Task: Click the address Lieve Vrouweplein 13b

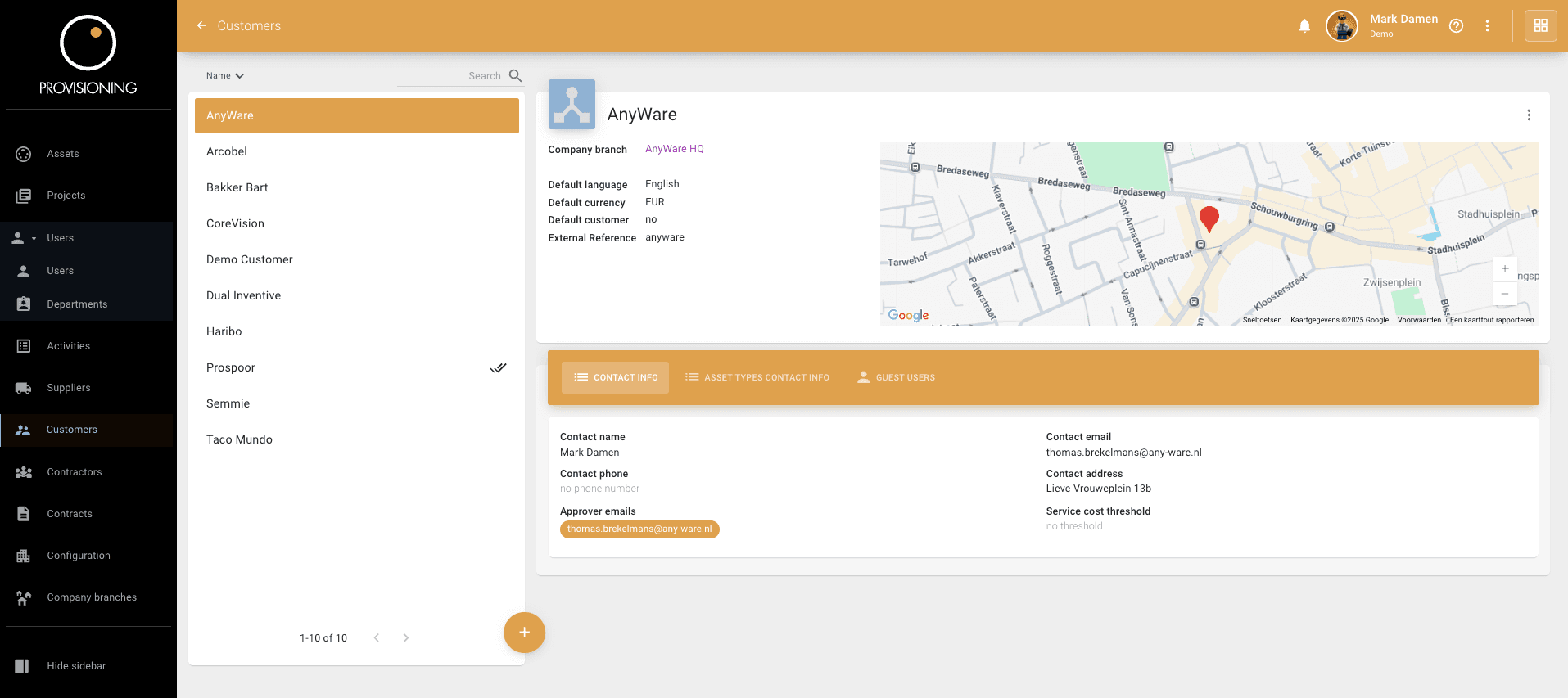Action: click(x=1098, y=489)
